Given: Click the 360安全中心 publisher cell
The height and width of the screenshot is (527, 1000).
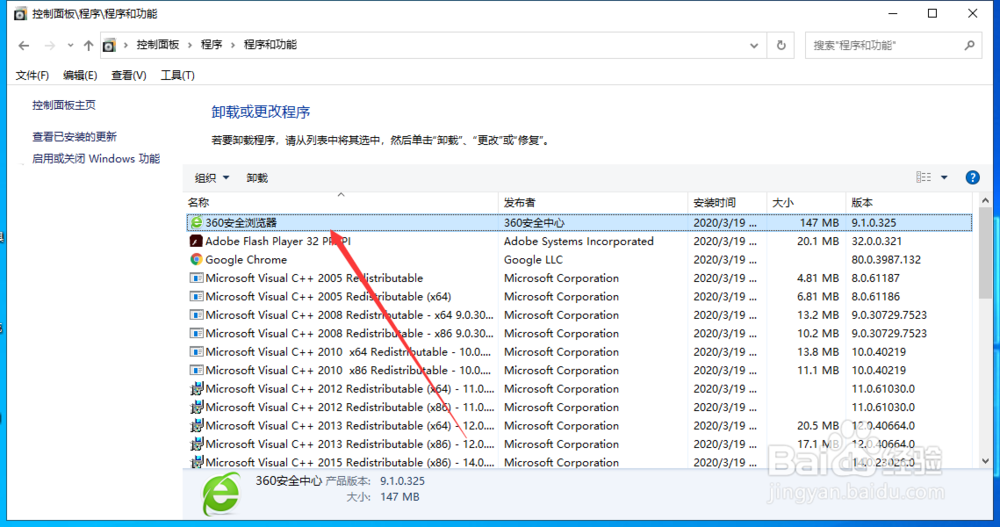Looking at the screenshot, I should tap(534, 223).
